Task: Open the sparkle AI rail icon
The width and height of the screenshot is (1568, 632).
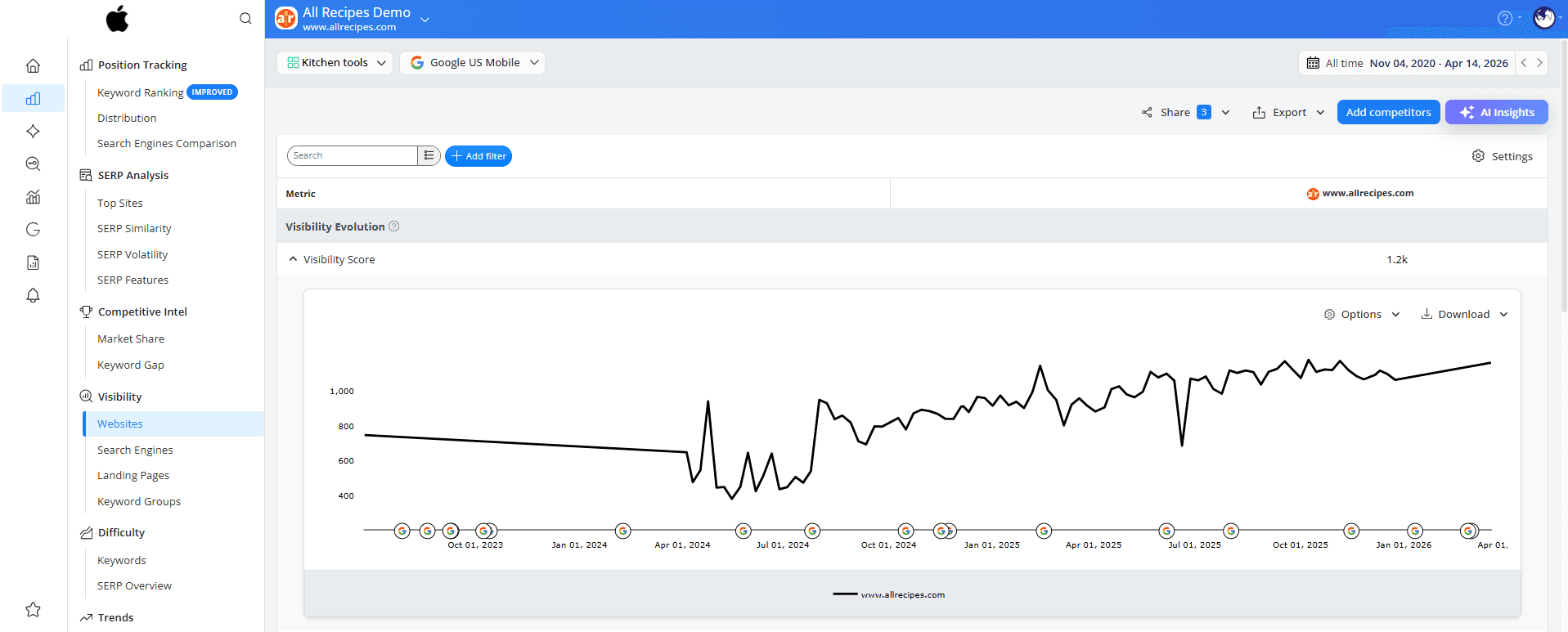Action: [x=33, y=131]
